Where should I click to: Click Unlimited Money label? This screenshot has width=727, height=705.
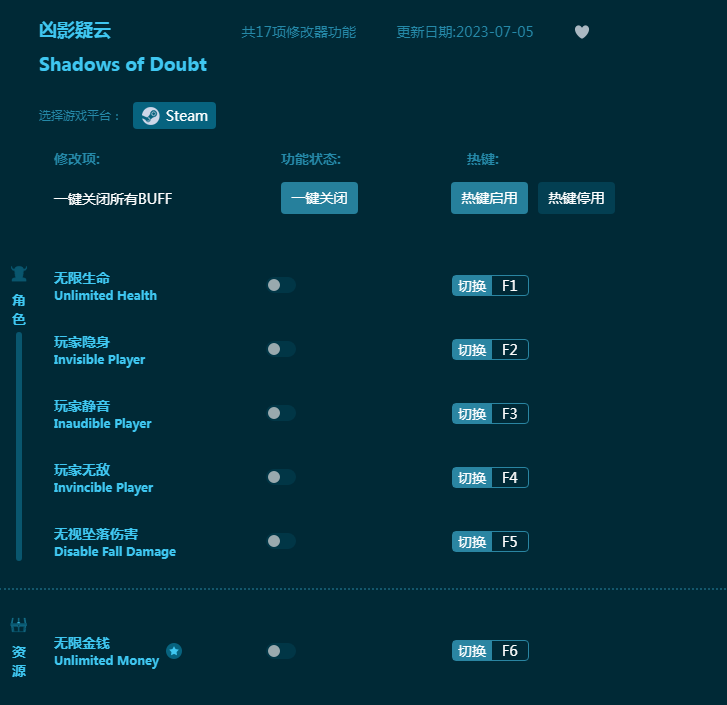pos(107,661)
